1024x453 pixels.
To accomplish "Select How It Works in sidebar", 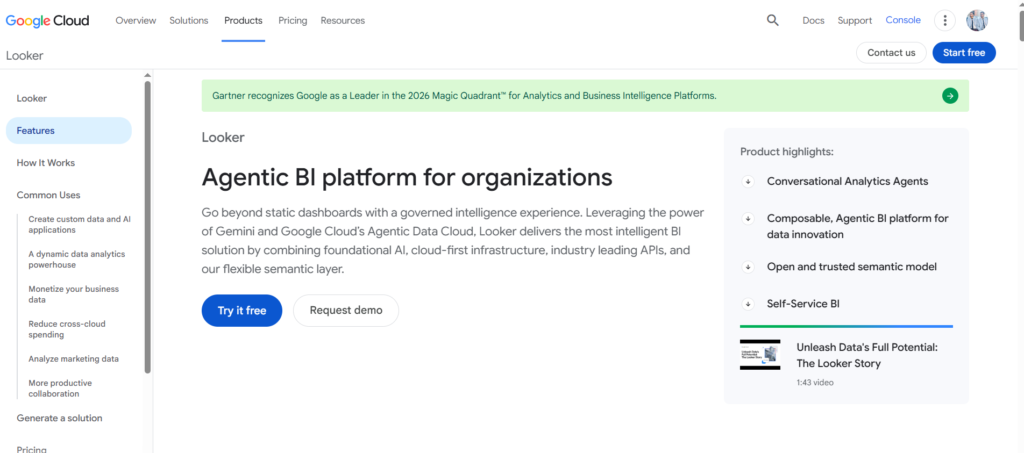I will (x=46, y=163).
